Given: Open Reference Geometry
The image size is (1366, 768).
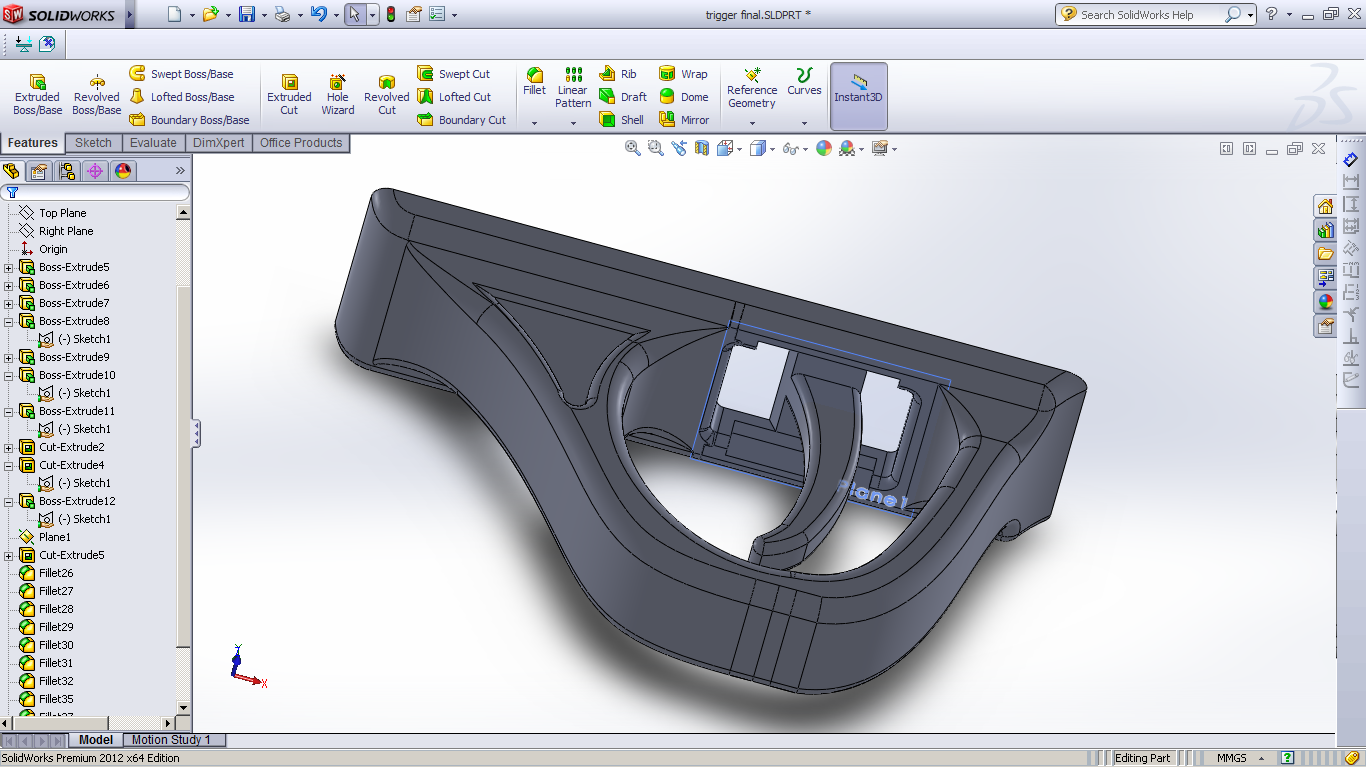Looking at the screenshot, I should 752,88.
